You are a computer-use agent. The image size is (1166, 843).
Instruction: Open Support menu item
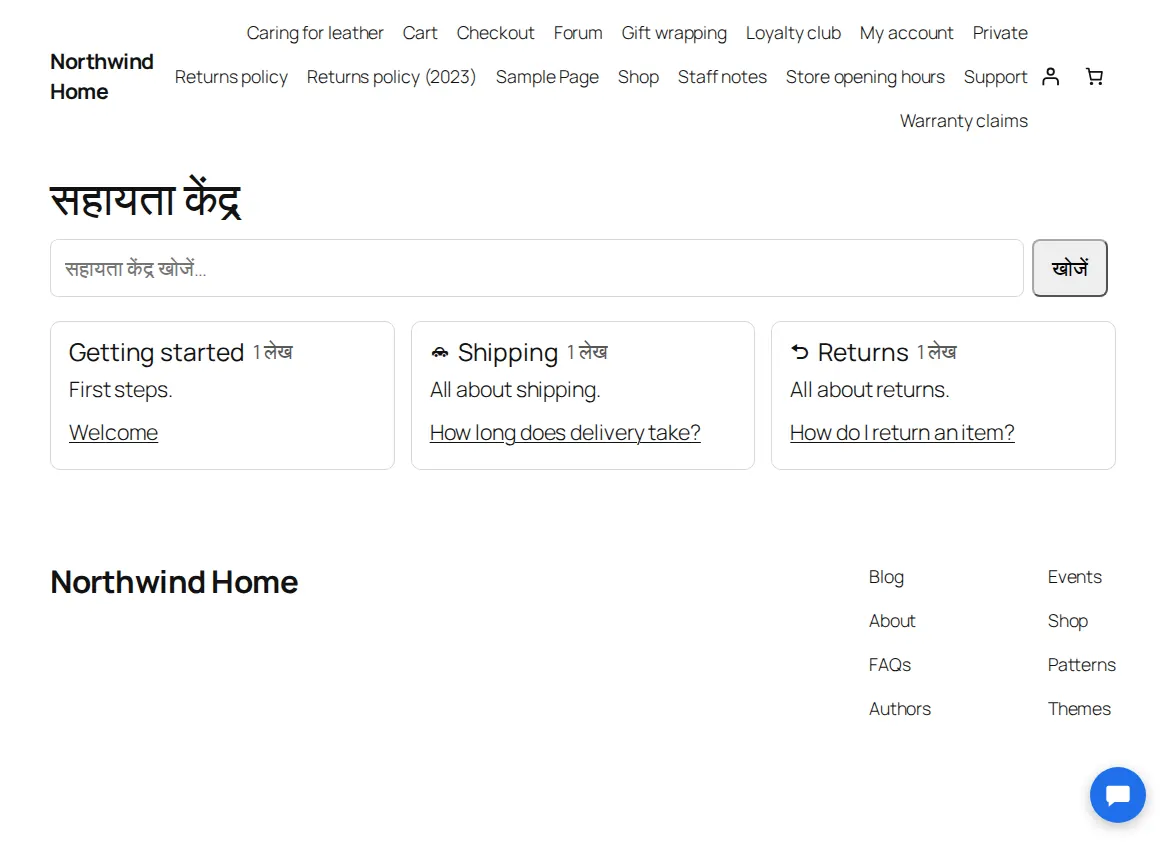click(996, 77)
